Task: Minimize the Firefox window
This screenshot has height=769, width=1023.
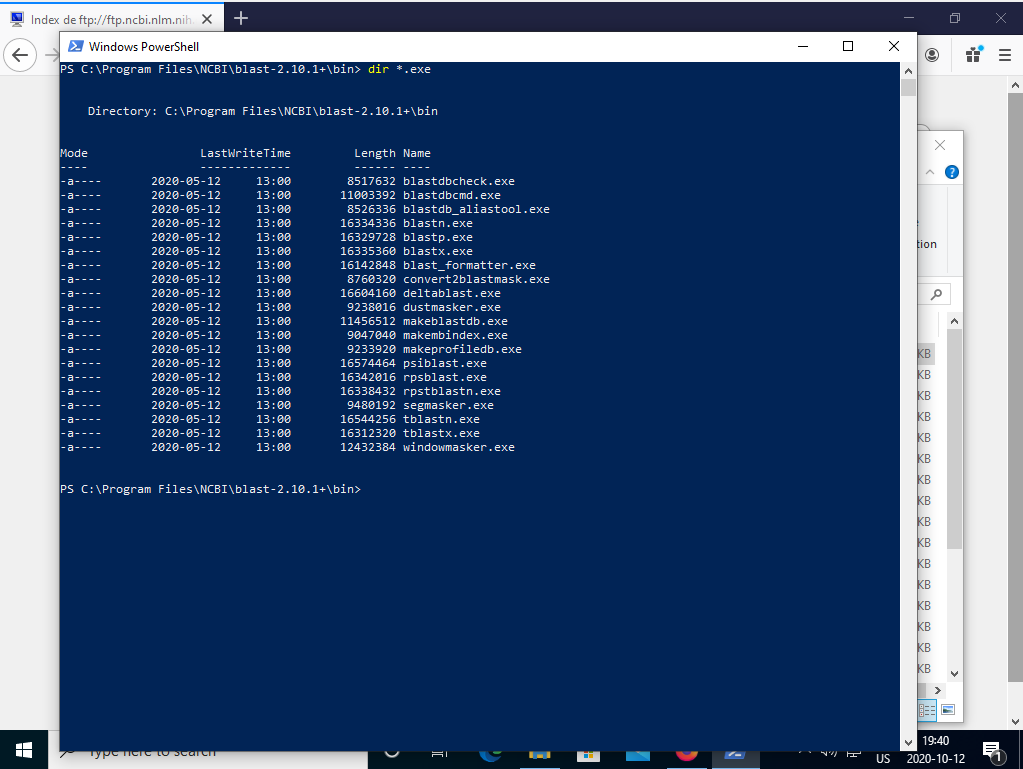Action: (910, 18)
